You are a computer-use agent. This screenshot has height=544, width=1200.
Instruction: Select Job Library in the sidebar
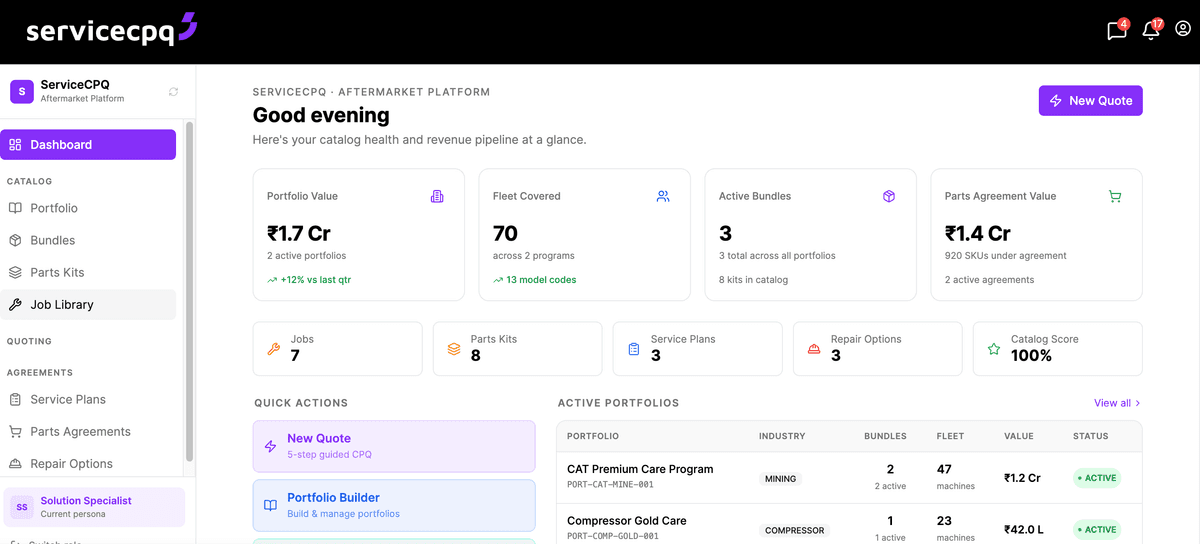tap(88, 304)
